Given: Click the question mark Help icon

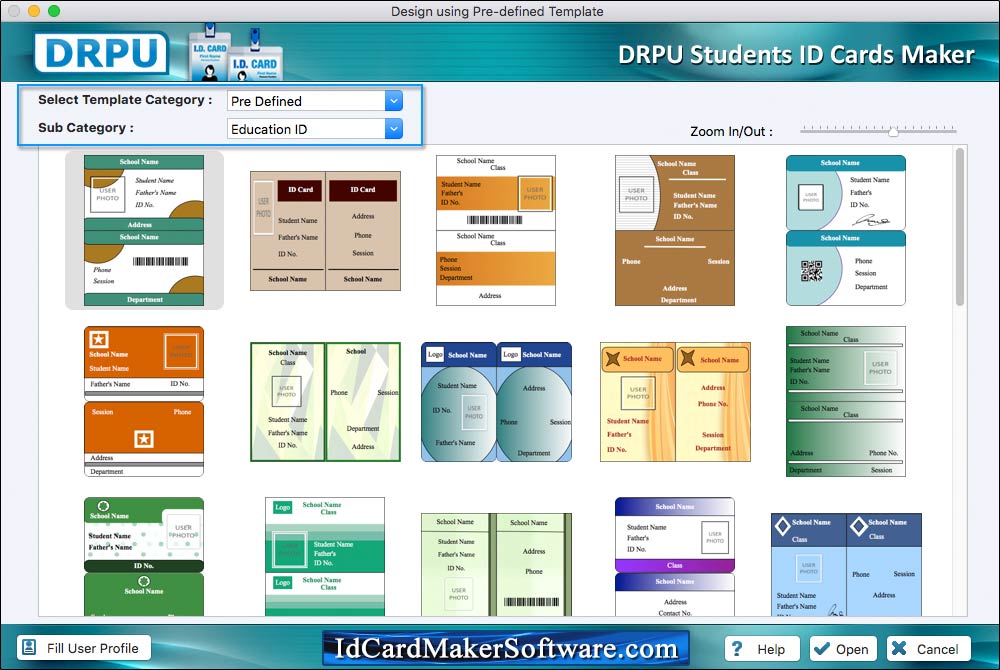Looking at the screenshot, I should [x=737, y=648].
